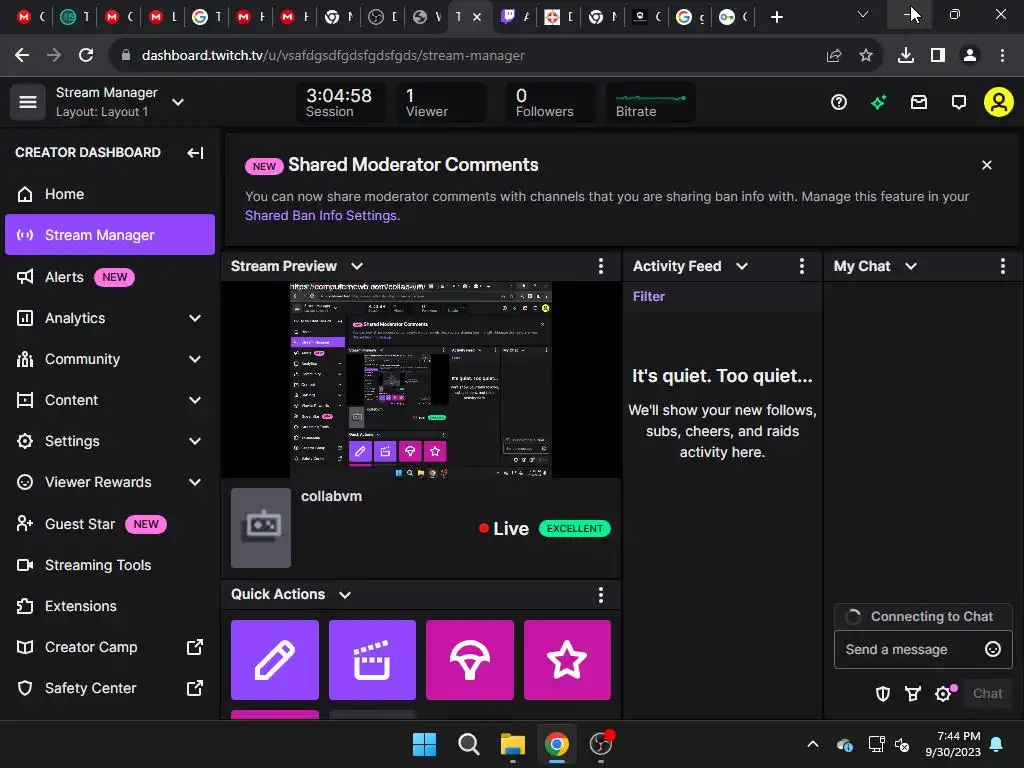The image size is (1024, 768).
Task: Open Activity Feed panel options menu
Action: (x=802, y=266)
